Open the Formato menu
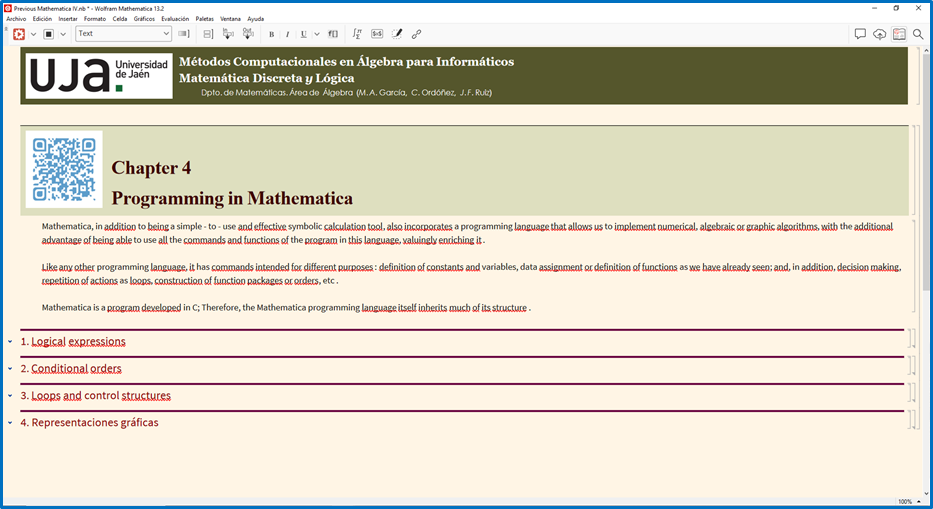Viewport: 933px width, 509px height. point(95,19)
